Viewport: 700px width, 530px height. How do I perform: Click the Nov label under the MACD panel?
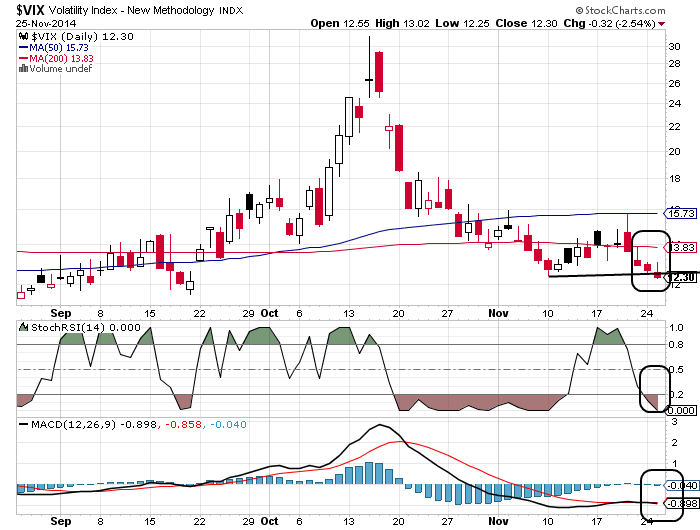tap(498, 521)
